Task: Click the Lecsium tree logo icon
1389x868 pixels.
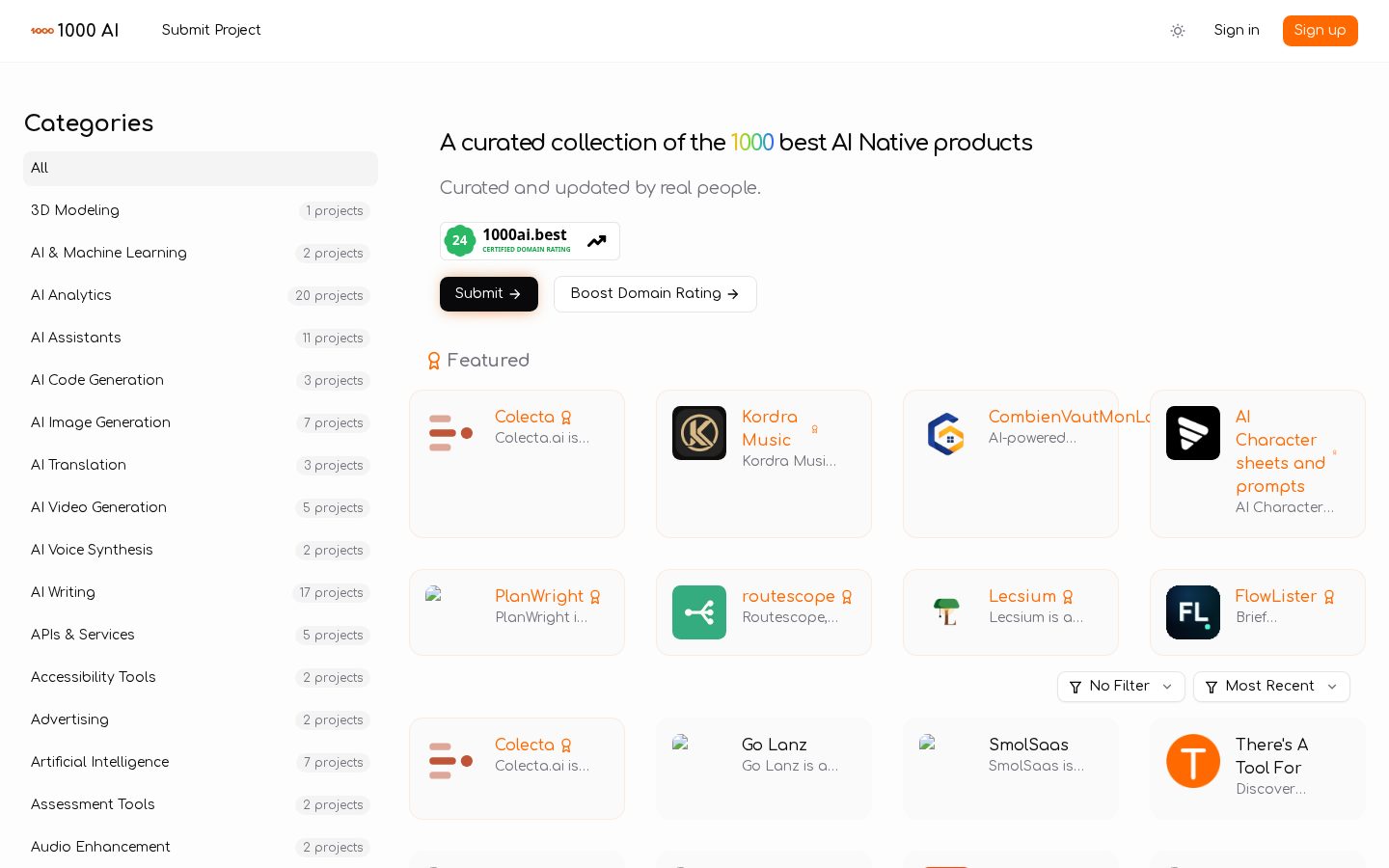Action: tap(946, 612)
